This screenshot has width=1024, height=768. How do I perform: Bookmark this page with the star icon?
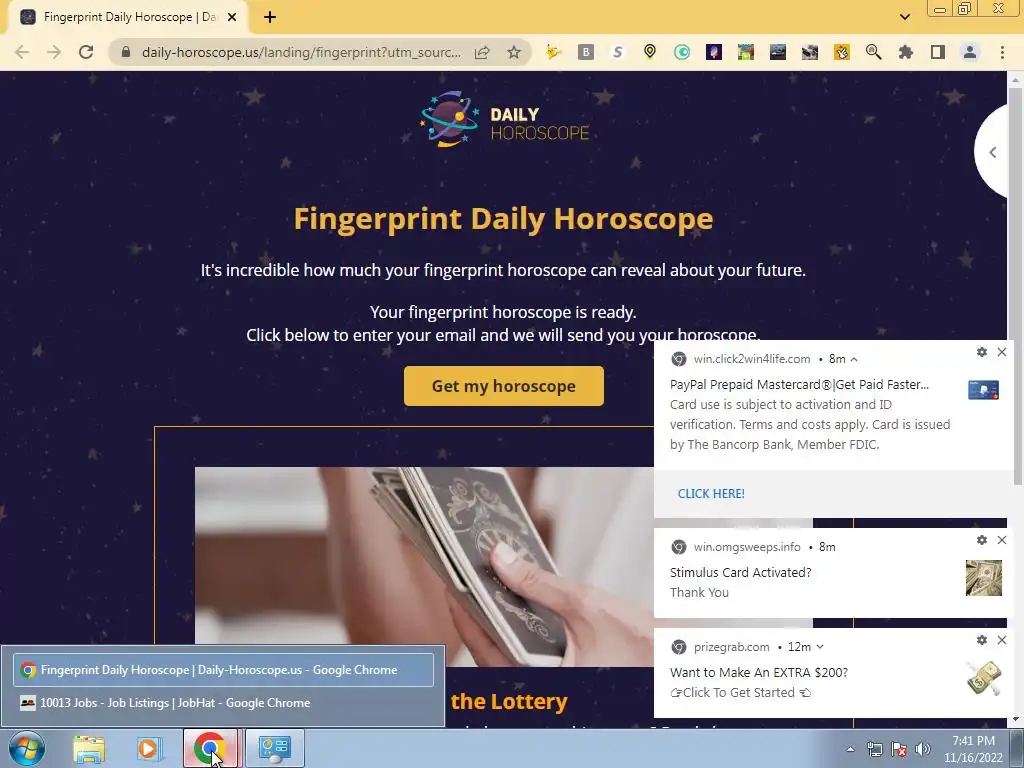point(514,52)
